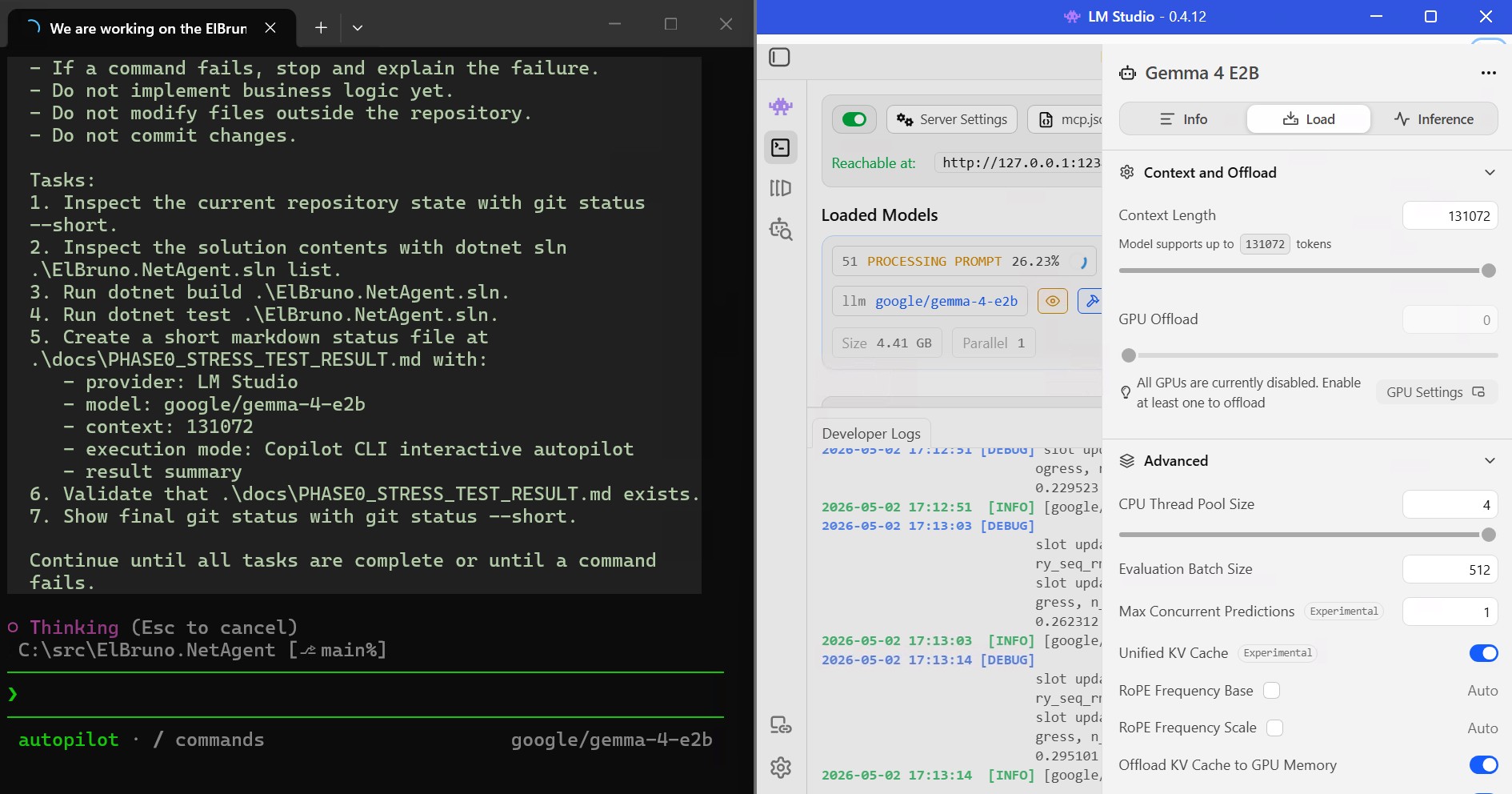Click the robot icon beside Gemma 4 E2B

[1128, 74]
